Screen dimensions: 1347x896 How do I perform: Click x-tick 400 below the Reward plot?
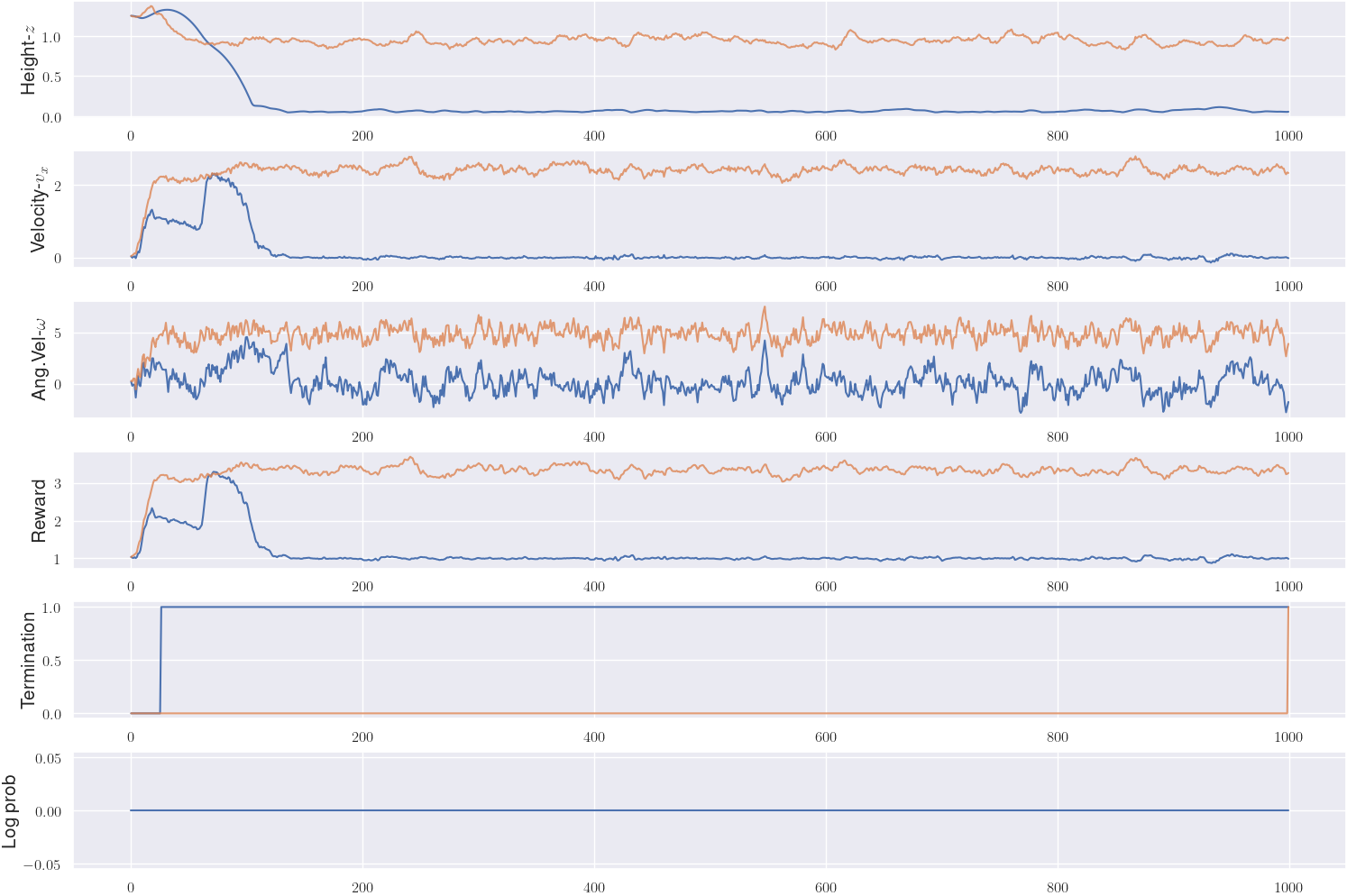[x=594, y=587]
